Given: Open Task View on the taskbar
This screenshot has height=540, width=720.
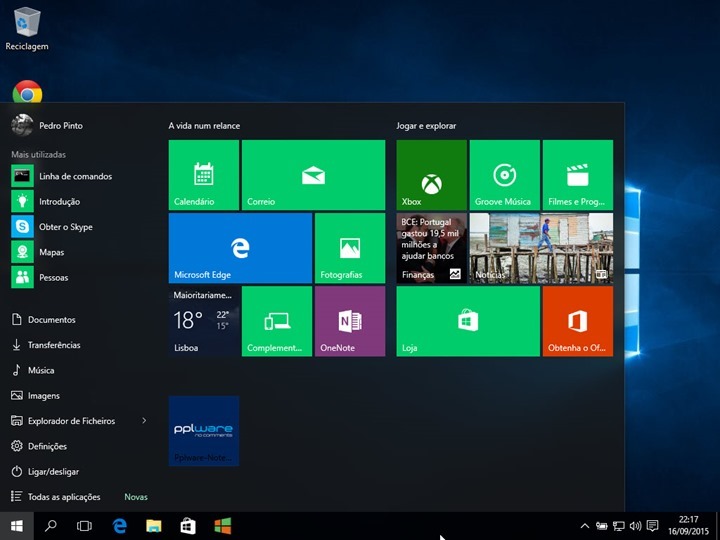Looking at the screenshot, I should pyautogui.click(x=84, y=526).
